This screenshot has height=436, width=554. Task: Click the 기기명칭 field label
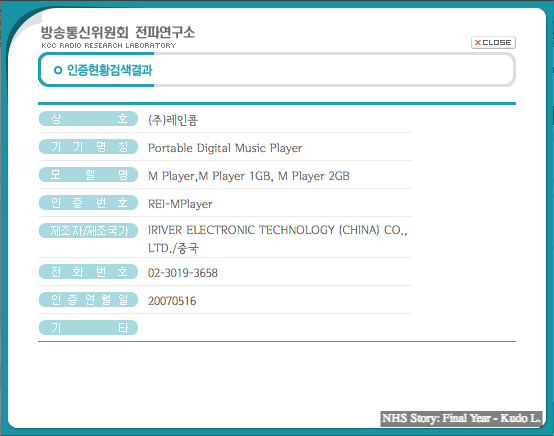pyautogui.click(x=88, y=147)
